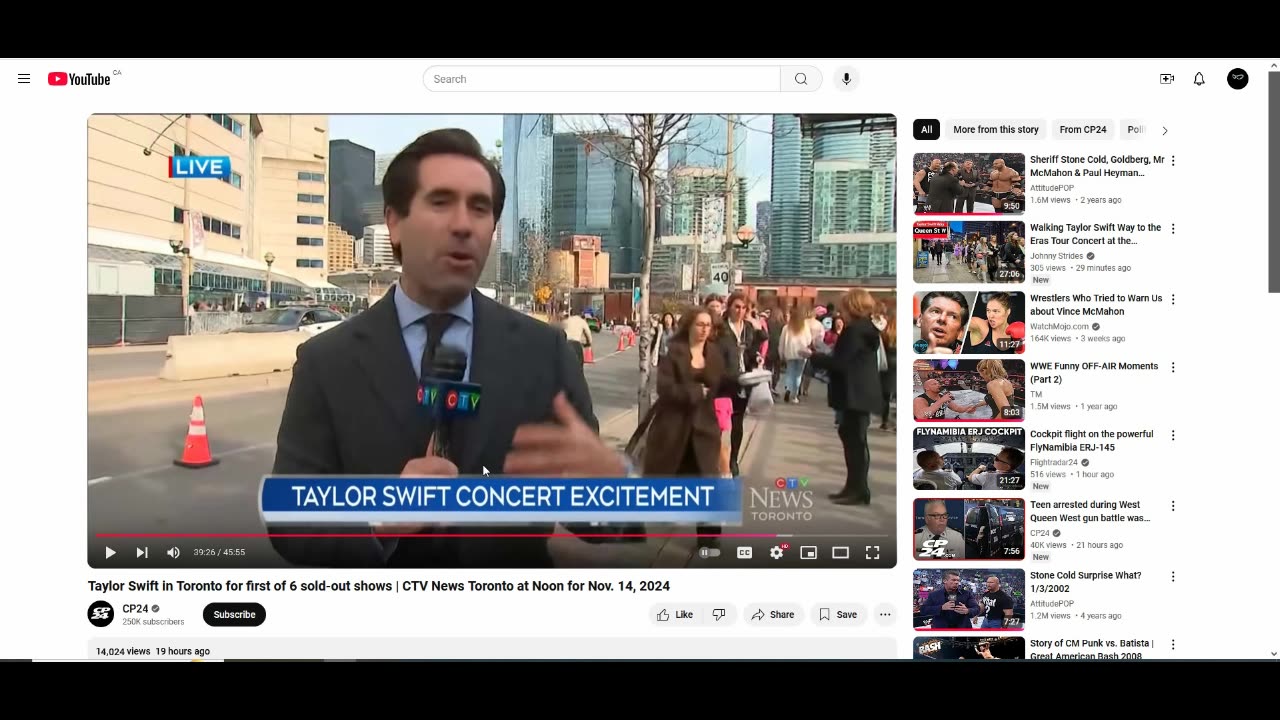Image resolution: width=1280 pixels, height=720 pixels.
Task: Open Sheriff Stone Cold video thumbnail
Action: pos(969,183)
